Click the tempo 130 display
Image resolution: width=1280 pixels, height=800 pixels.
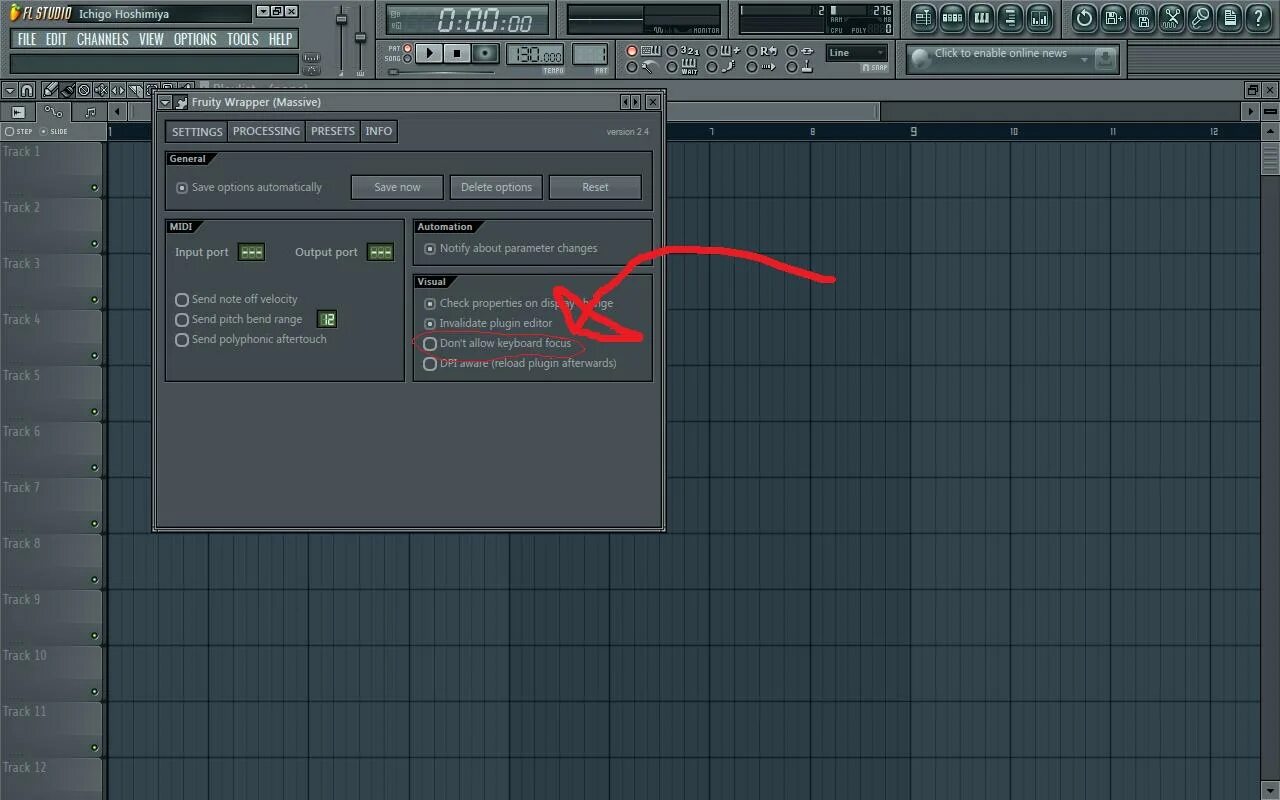click(535, 54)
